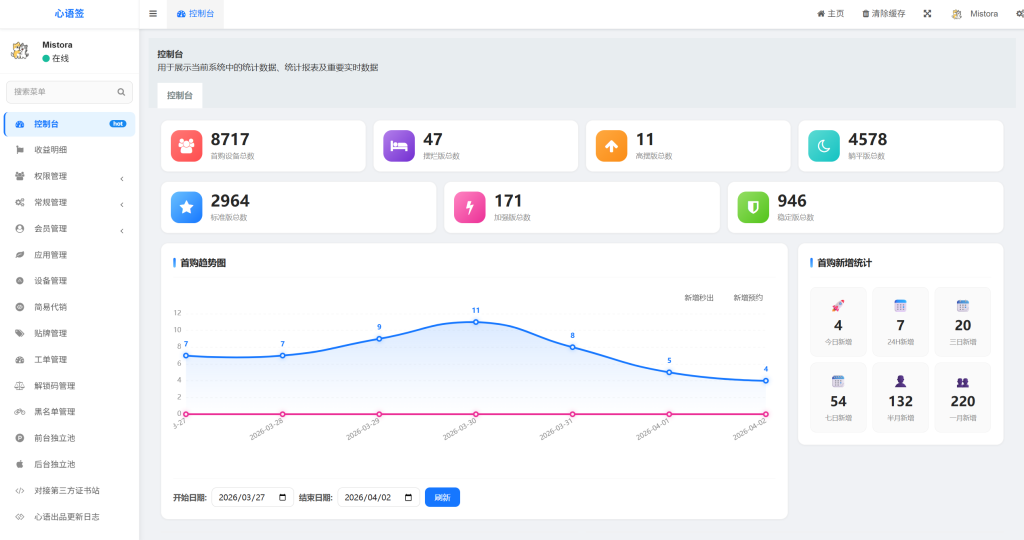Click the blue star icon on the 2964 card
1024x540 pixels.
[186, 207]
